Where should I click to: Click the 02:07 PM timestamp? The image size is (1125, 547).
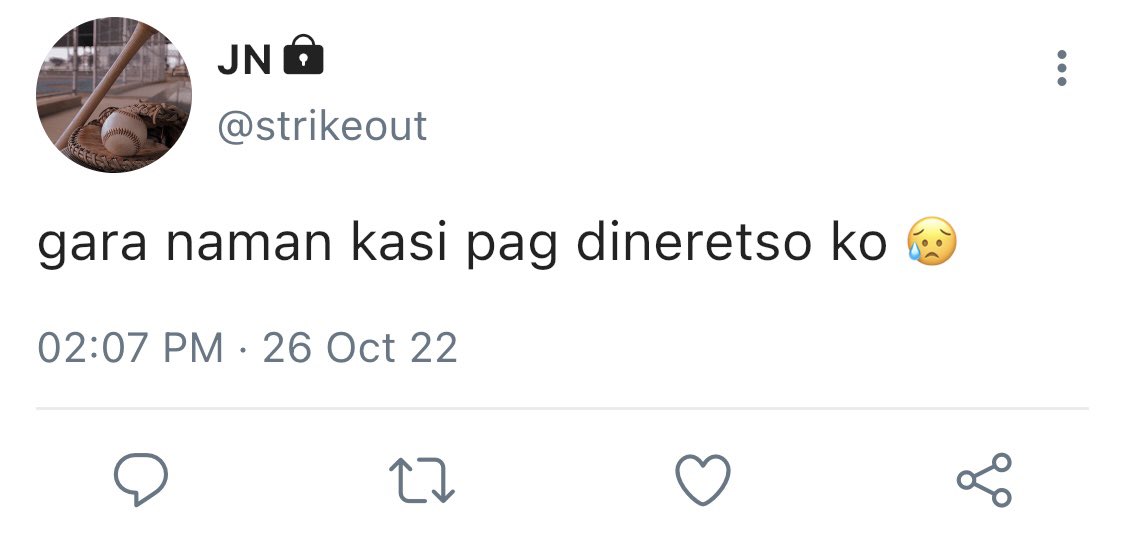coord(130,348)
